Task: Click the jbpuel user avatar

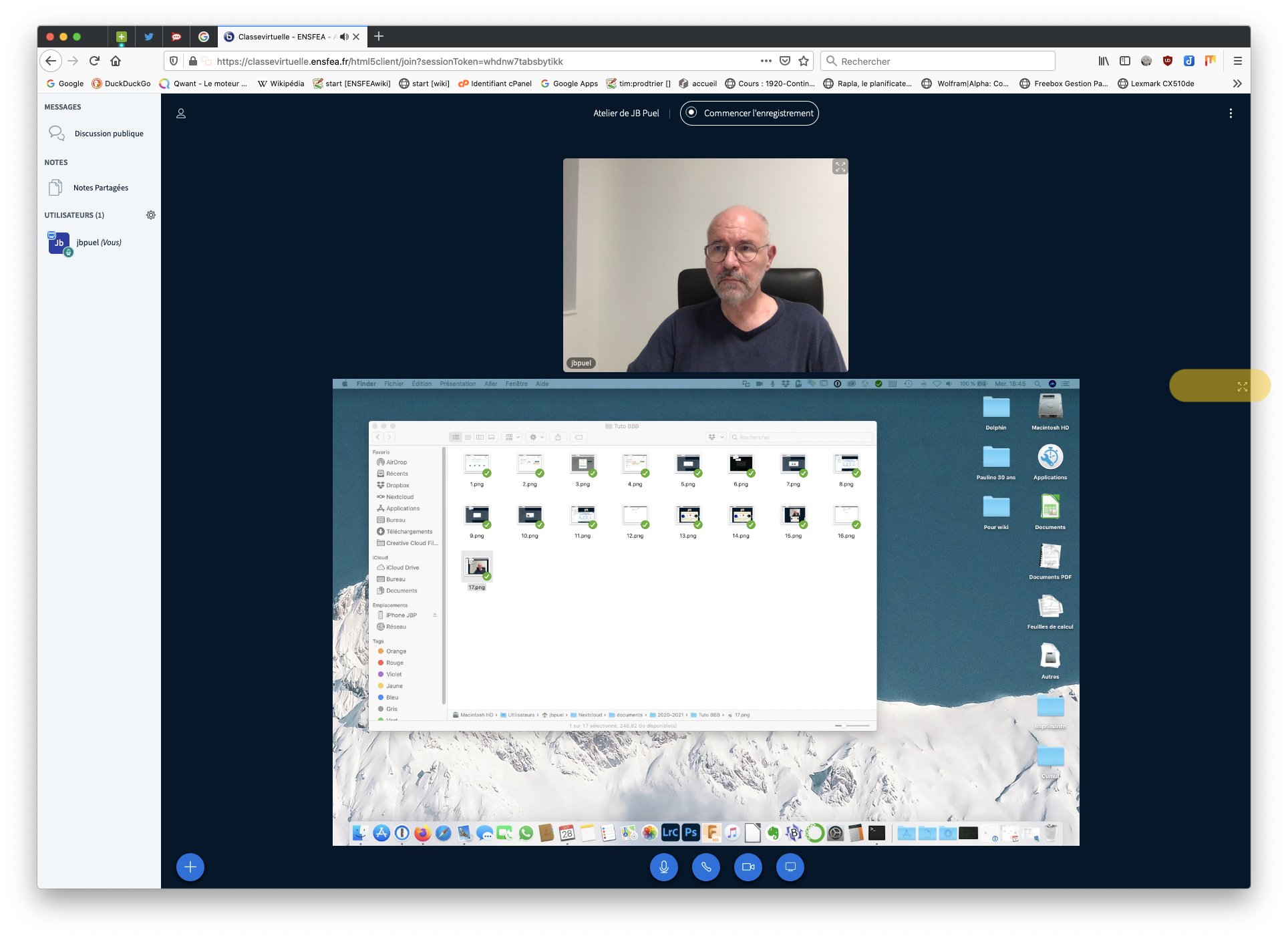Action: point(59,243)
